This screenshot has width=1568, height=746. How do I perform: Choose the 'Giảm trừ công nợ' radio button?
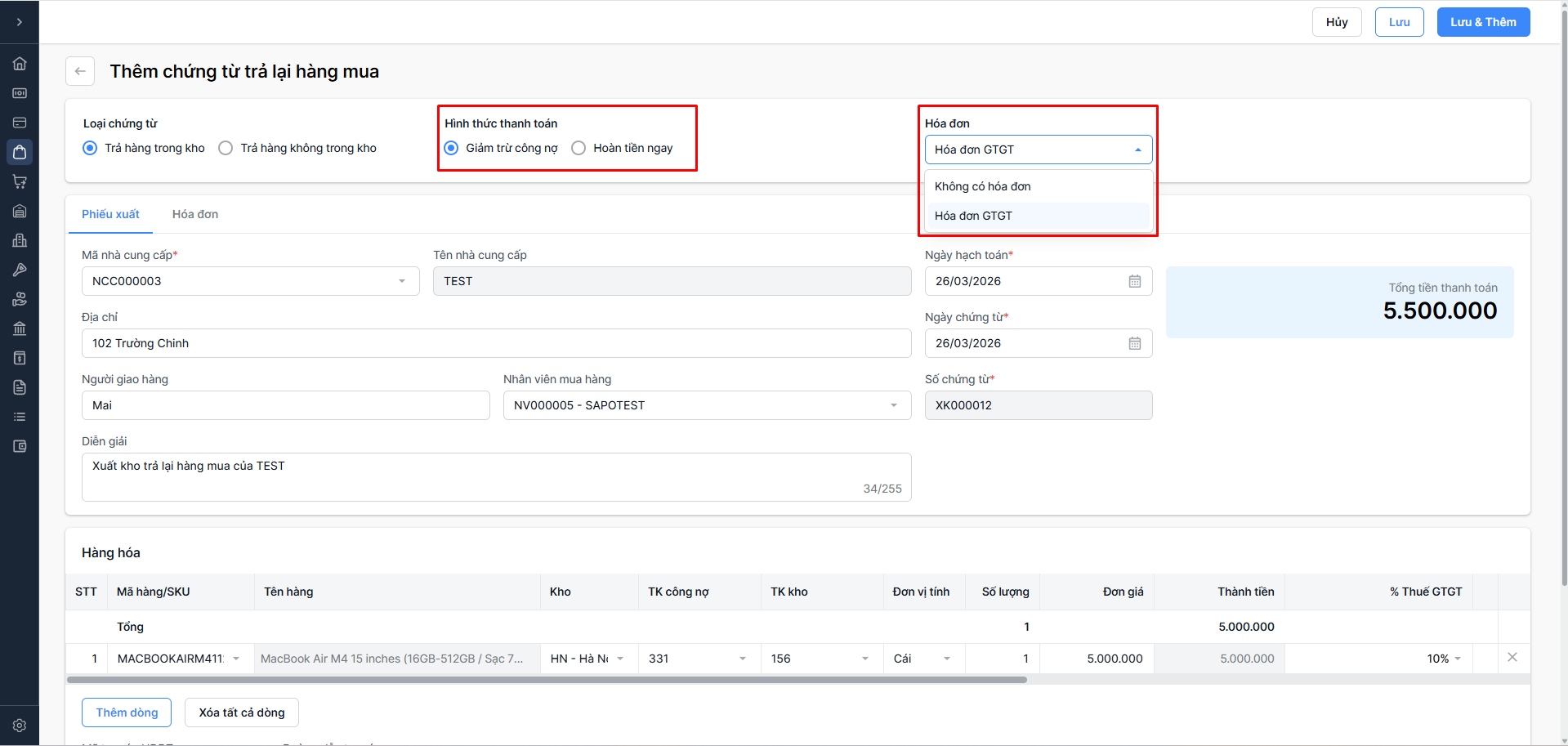click(x=451, y=148)
